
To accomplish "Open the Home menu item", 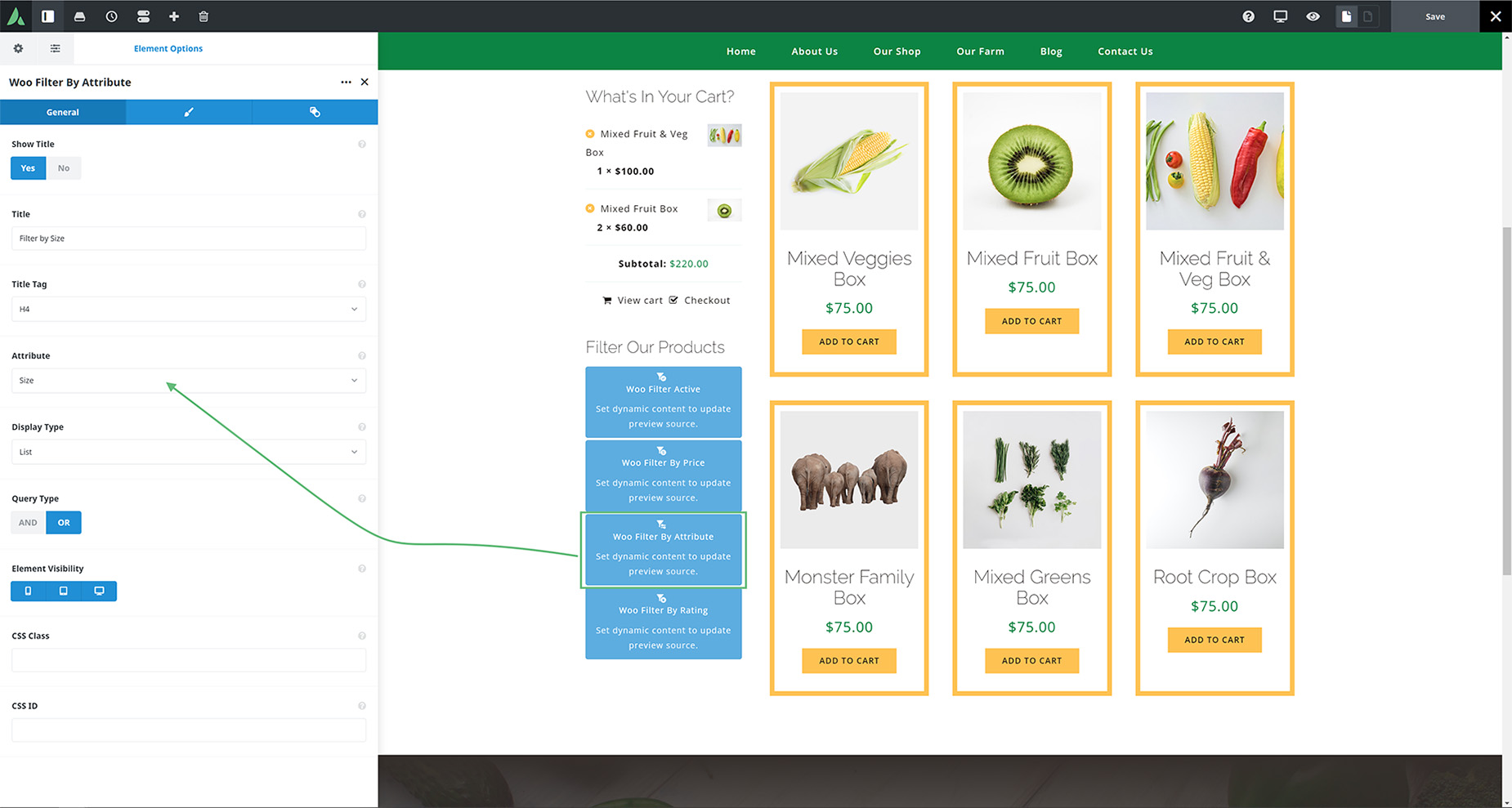I will pyautogui.click(x=740, y=51).
